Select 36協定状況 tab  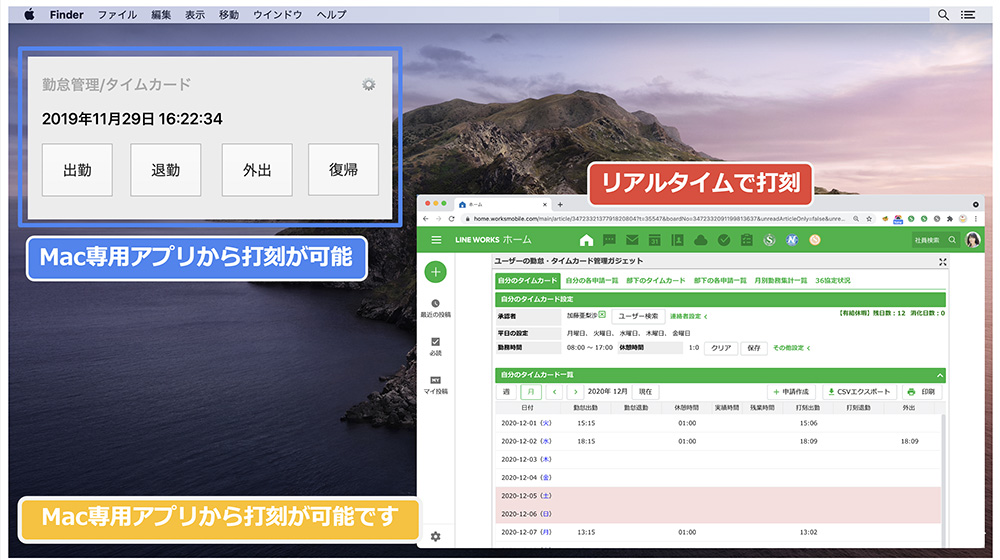[833, 281]
